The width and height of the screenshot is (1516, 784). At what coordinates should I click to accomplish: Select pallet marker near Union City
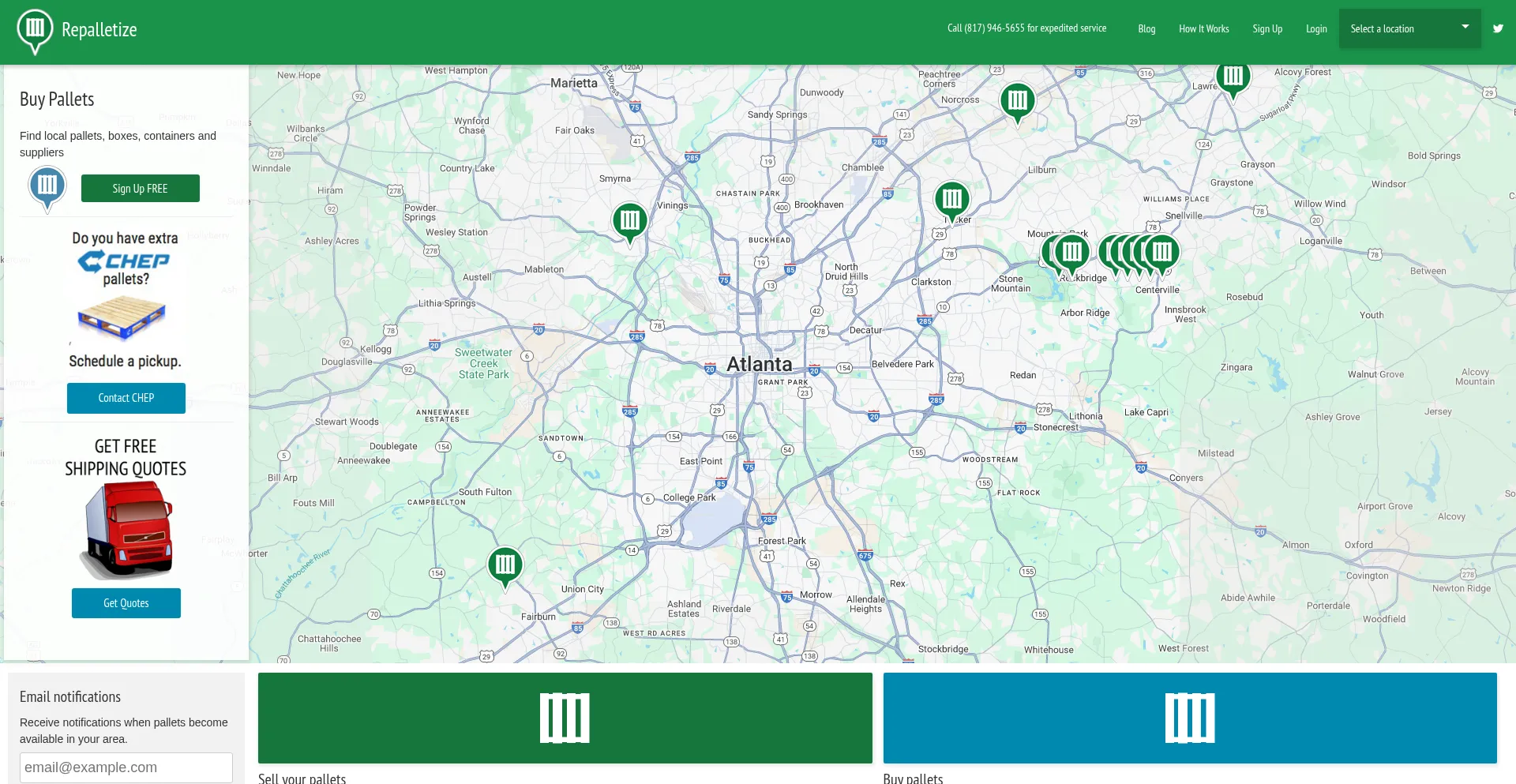click(x=505, y=565)
